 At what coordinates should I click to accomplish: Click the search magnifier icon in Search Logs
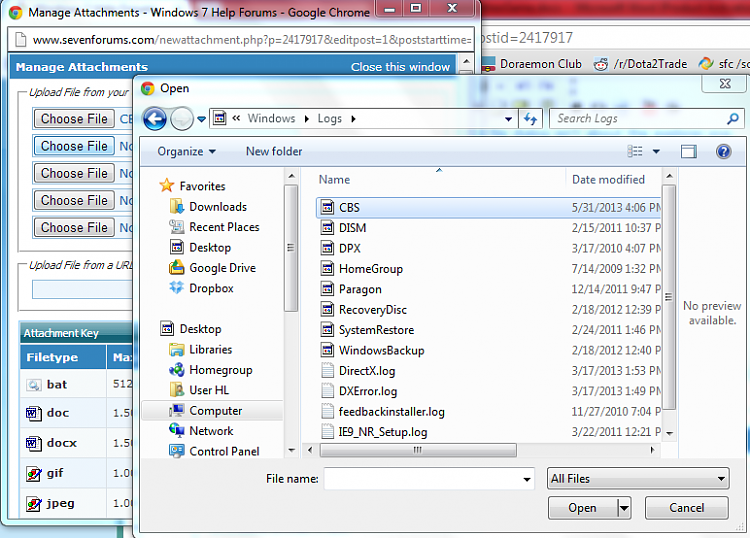[x=732, y=119]
